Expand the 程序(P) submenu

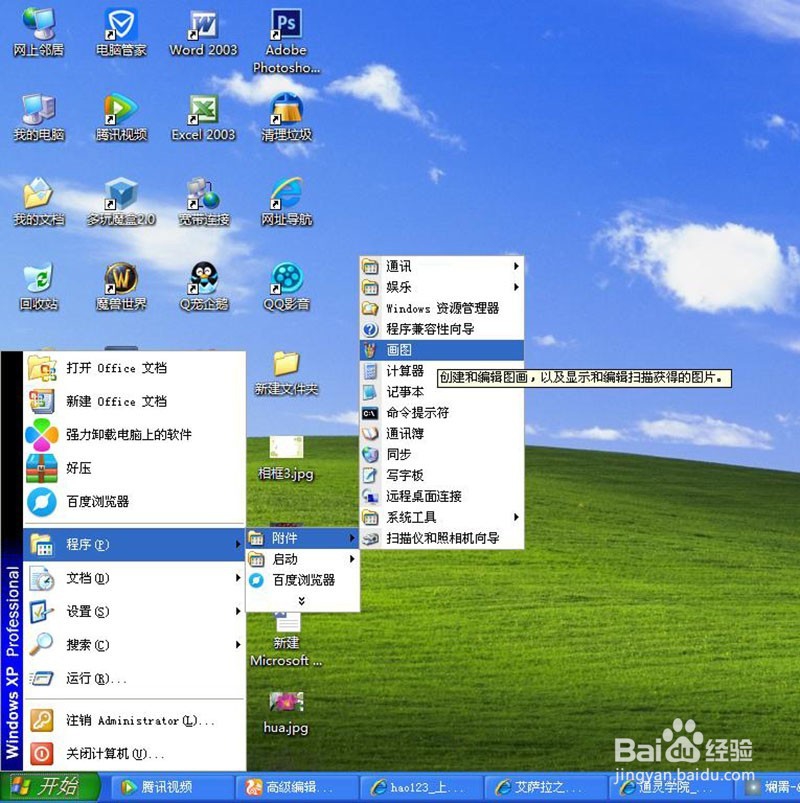tap(134, 544)
